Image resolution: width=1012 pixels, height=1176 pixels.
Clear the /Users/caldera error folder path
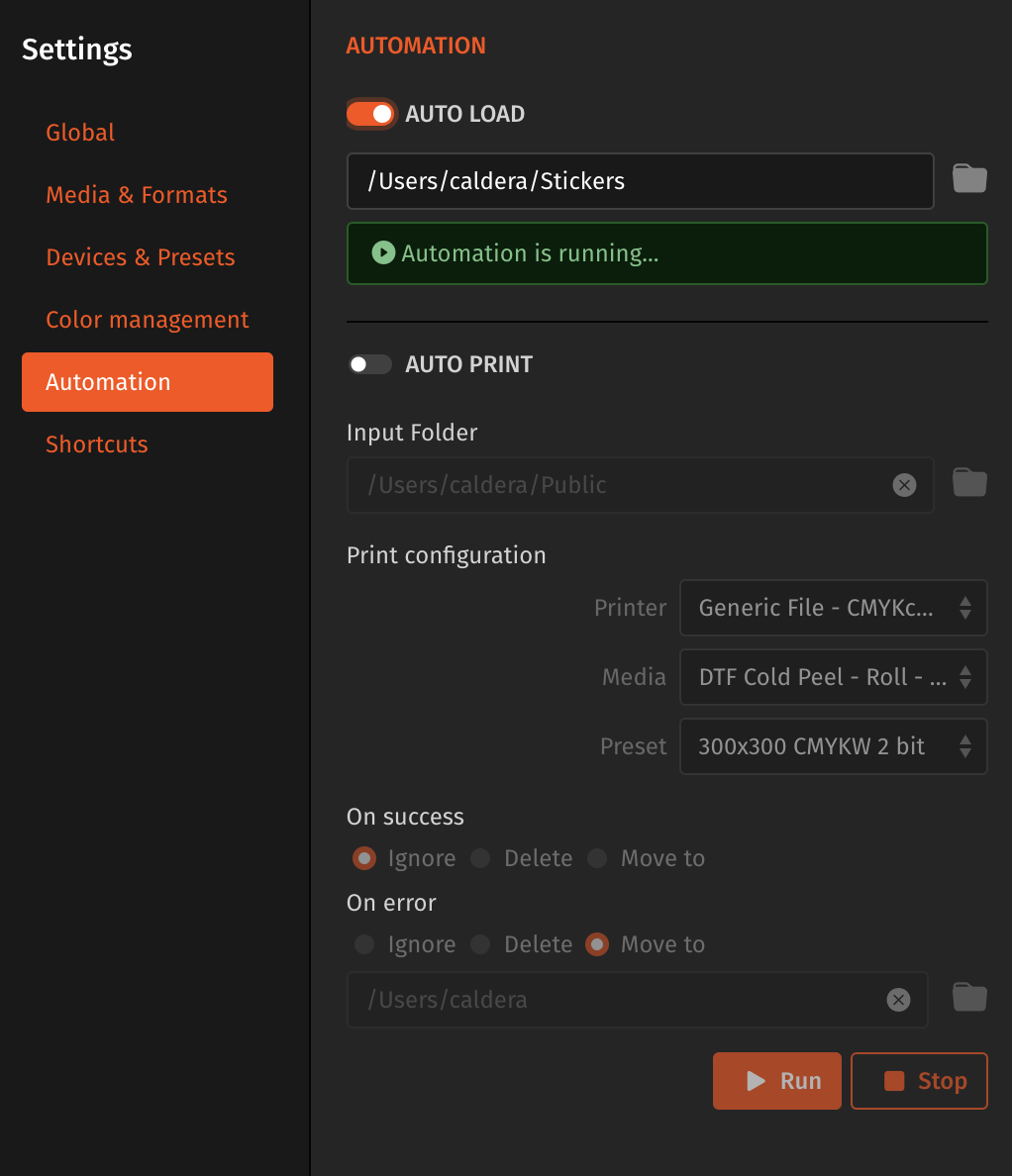pos(898,1000)
